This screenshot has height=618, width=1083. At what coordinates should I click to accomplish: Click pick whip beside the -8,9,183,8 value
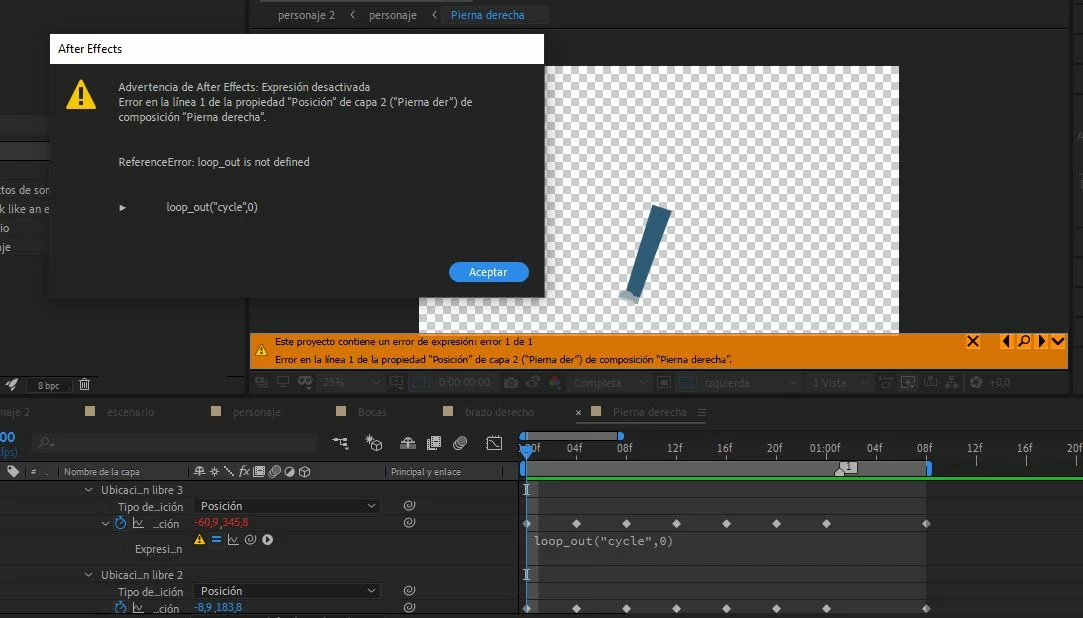click(x=409, y=608)
